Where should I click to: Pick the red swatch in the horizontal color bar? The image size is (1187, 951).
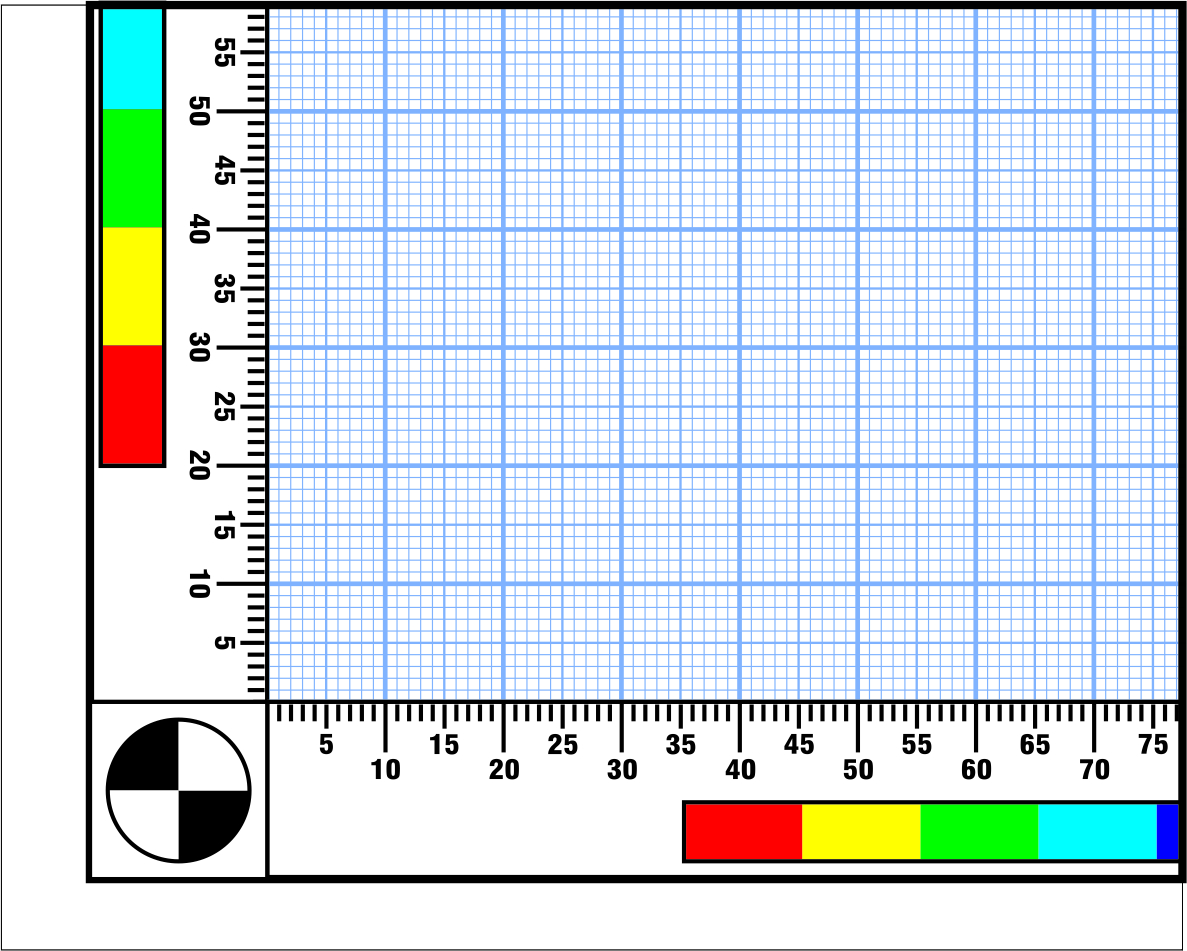[x=743, y=831]
